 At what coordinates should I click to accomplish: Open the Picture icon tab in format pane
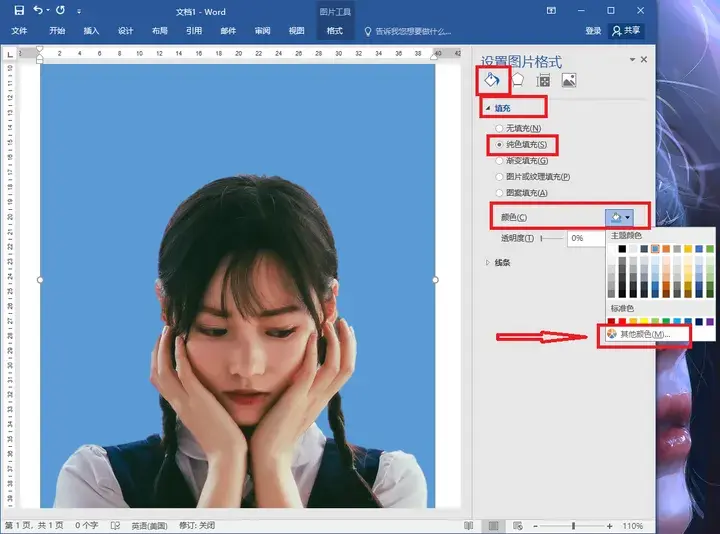[x=568, y=80]
